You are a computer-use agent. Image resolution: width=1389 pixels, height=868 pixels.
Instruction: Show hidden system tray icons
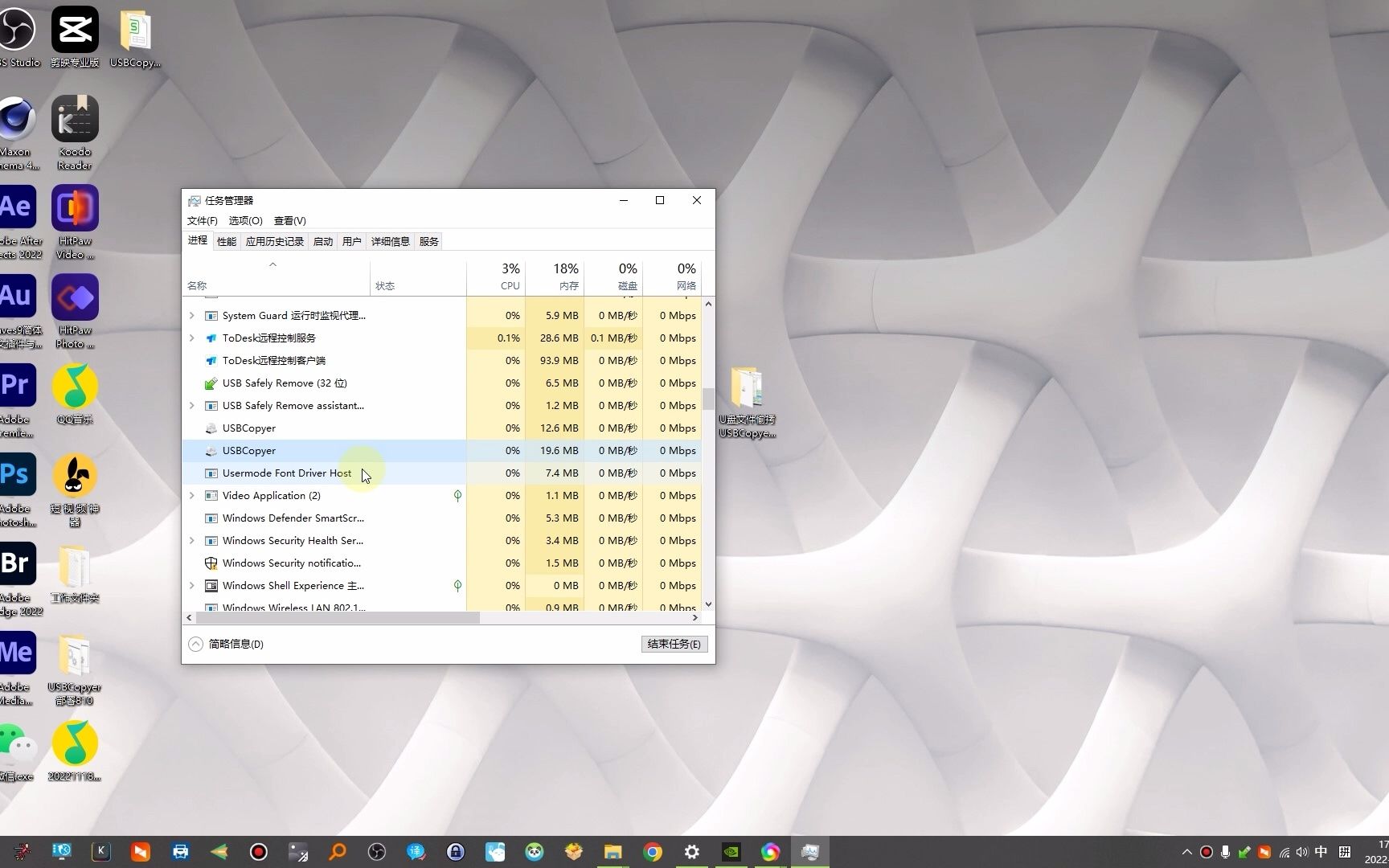point(1186,852)
